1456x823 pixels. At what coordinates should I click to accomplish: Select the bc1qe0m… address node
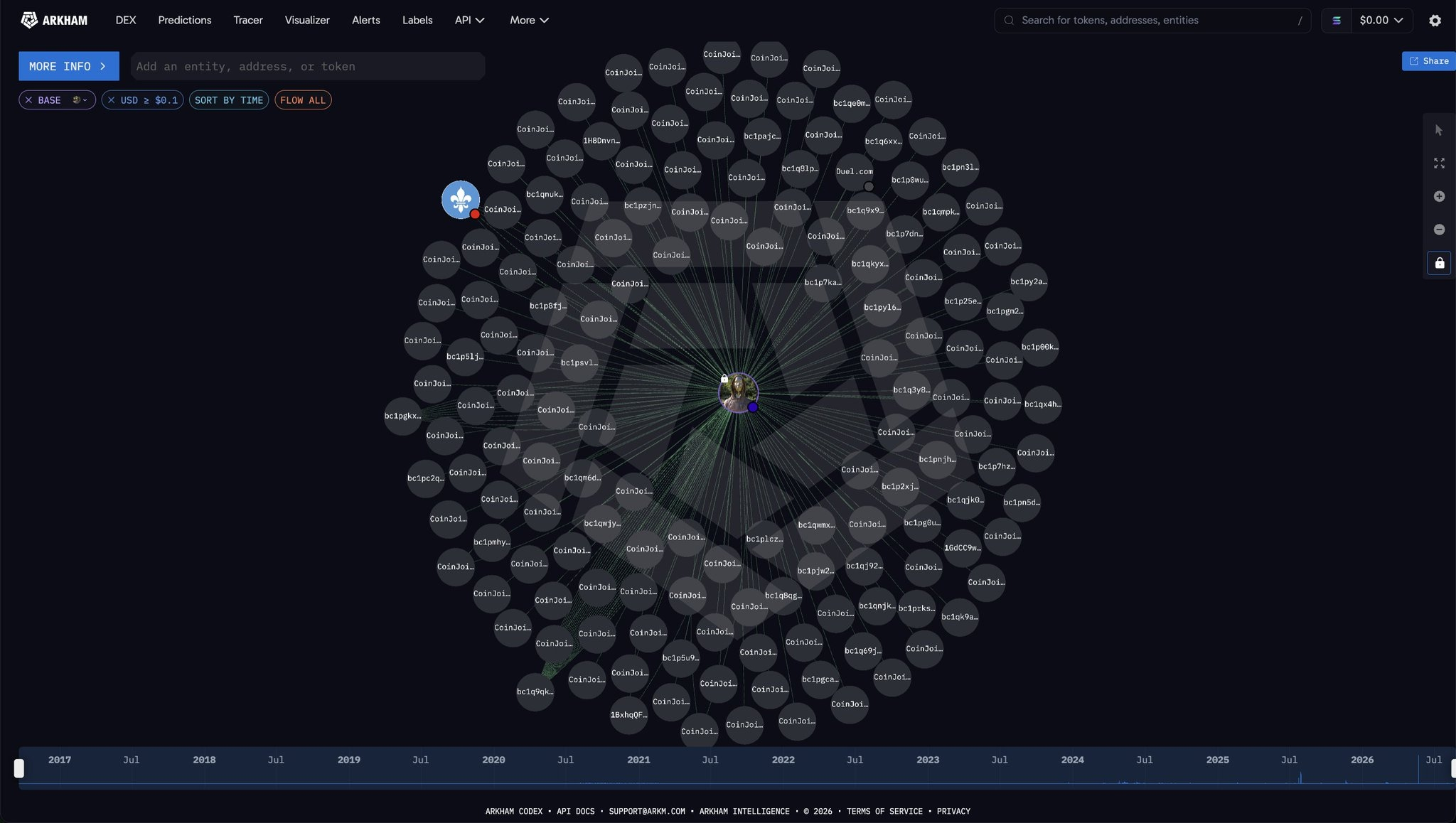pyautogui.click(x=852, y=103)
